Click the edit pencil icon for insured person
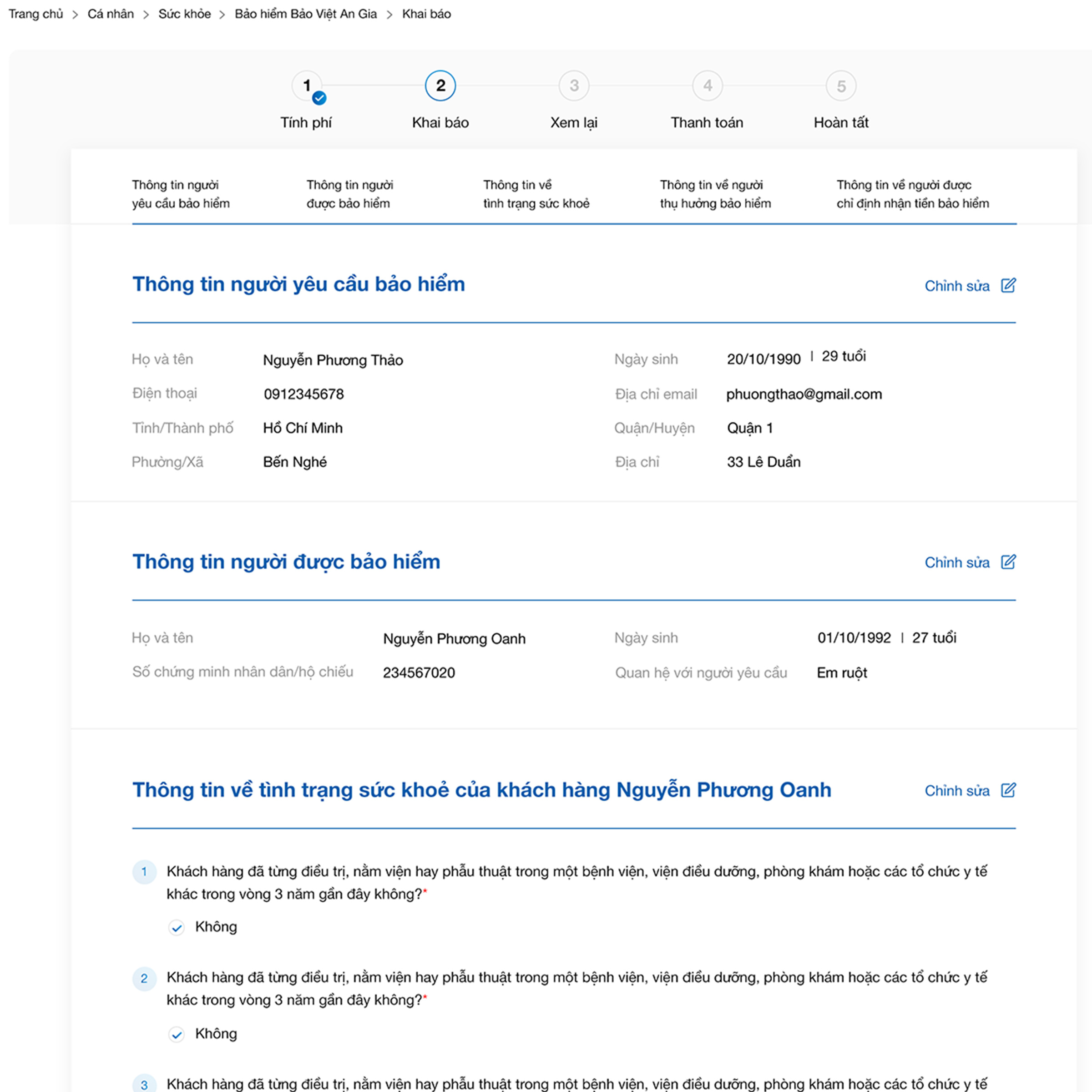This screenshot has width=1092, height=1092. click(1008, 562)
